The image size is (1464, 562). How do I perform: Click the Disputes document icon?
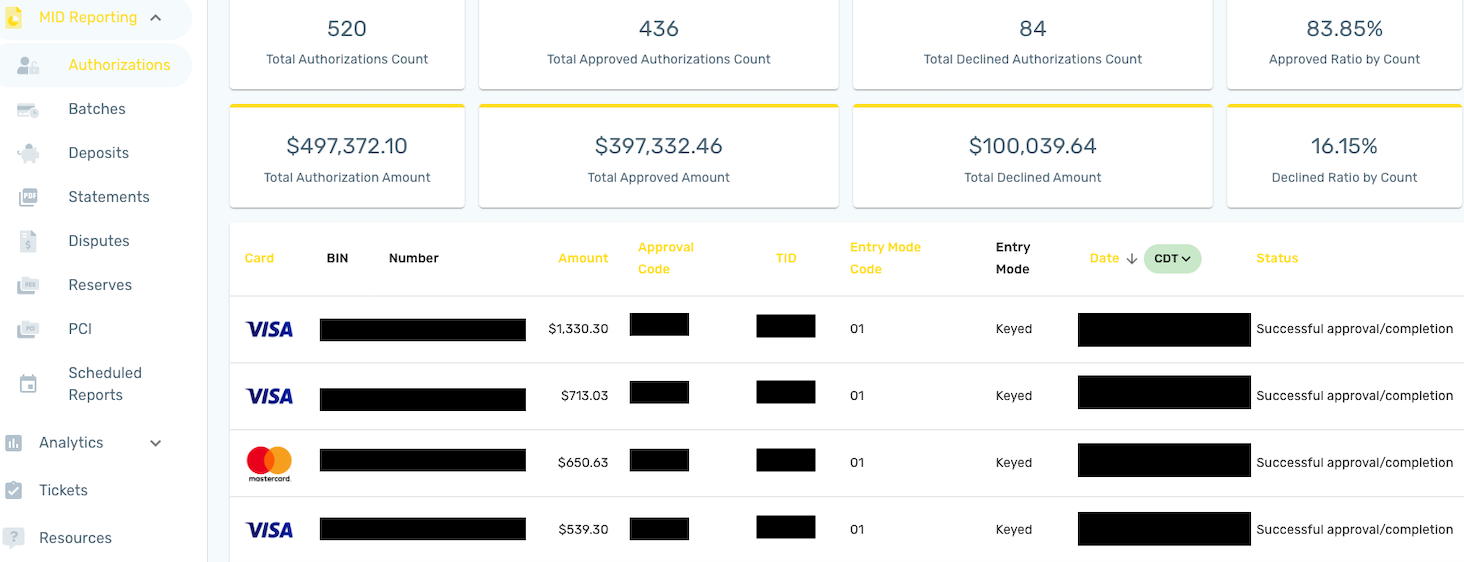pos(28,242)
